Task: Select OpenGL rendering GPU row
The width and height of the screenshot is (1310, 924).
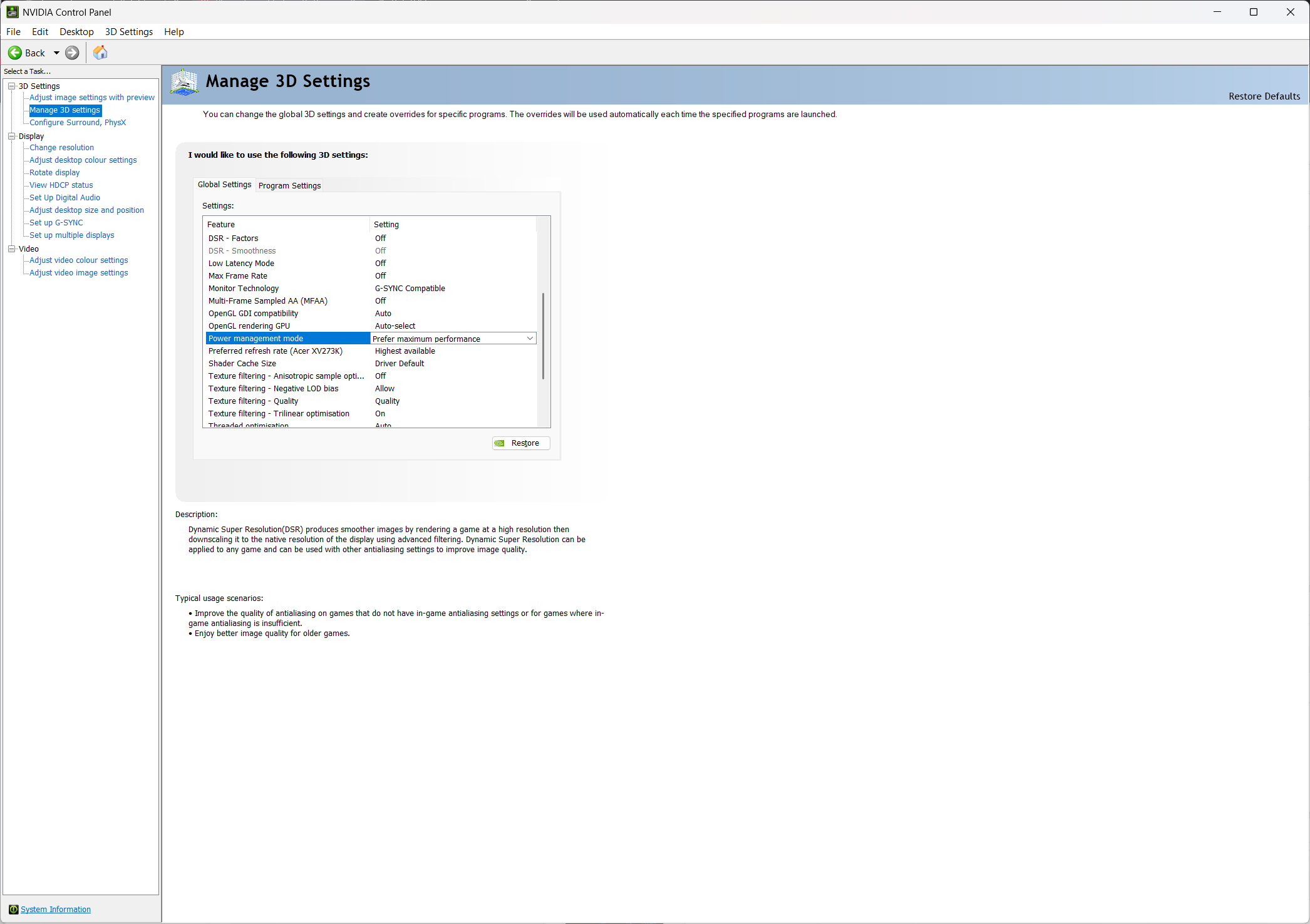Action: (x=371, y=326)
